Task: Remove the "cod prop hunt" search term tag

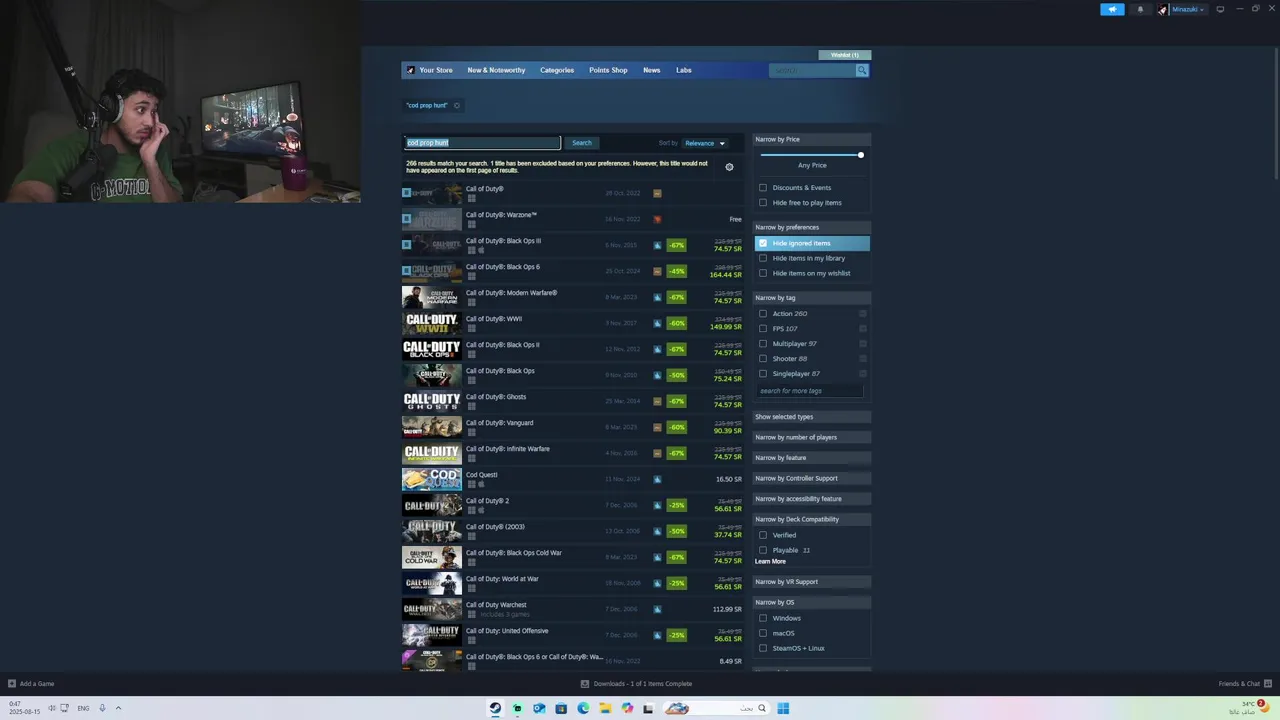Action: click(457, 105)
